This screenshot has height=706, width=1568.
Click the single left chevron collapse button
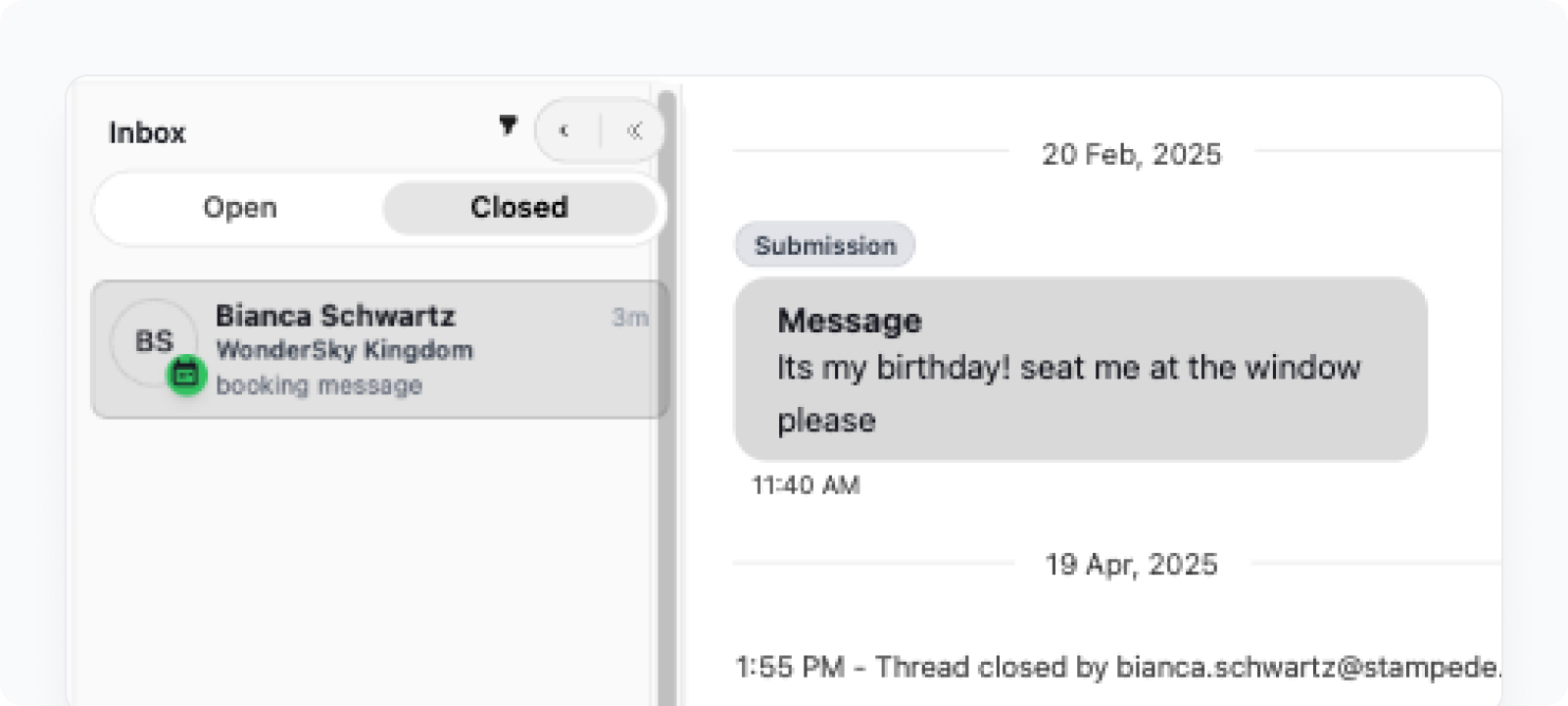564,130
